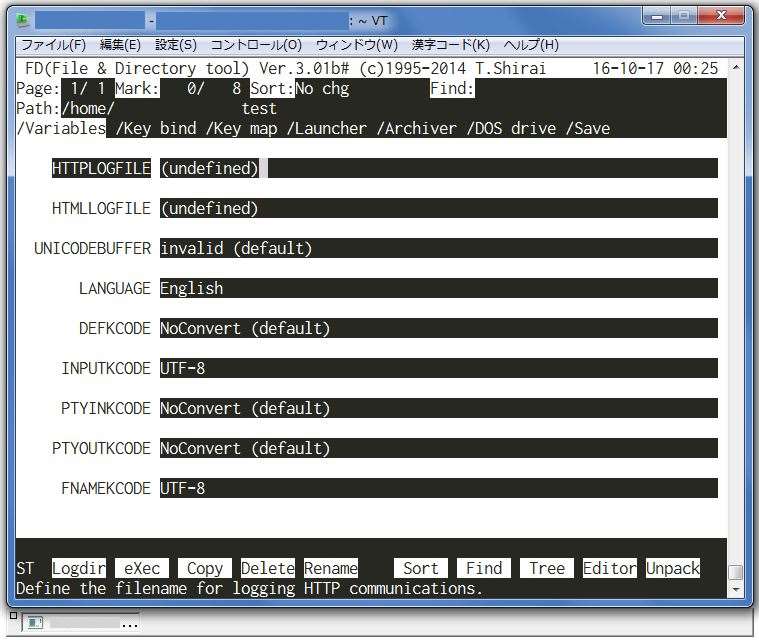Screen dimensions: 759x640
Task: Select the /Launcher tab
Action: (327, 128)
